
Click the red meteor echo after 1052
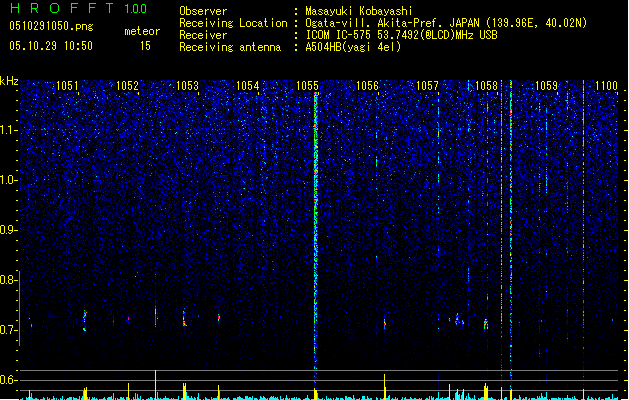(x=156, y=318)
